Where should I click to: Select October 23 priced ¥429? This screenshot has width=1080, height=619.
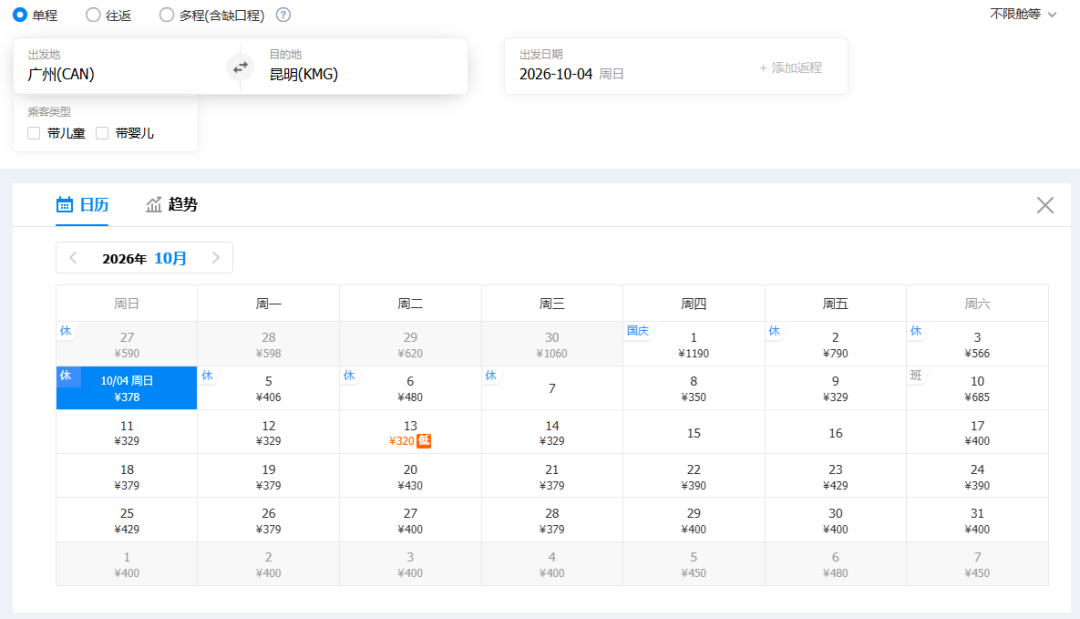pyautogui.click(x=835, y=476)
